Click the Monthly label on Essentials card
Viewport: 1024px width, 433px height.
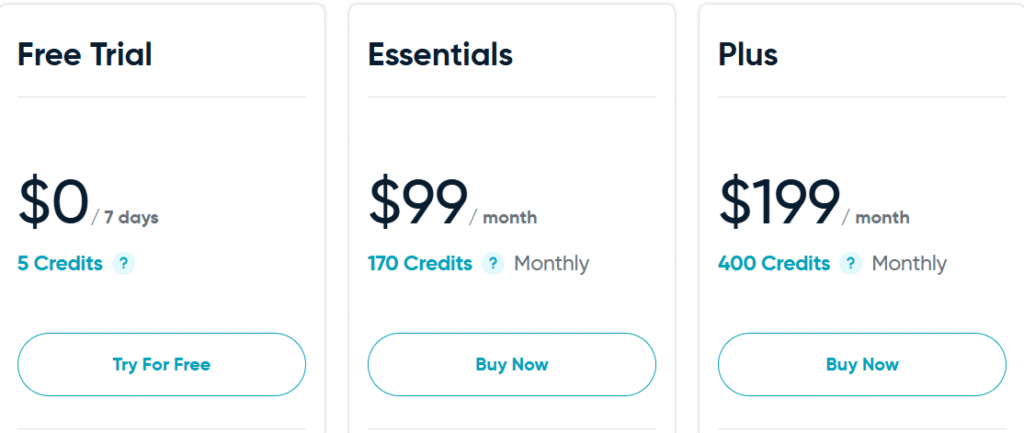pos(551,264)
